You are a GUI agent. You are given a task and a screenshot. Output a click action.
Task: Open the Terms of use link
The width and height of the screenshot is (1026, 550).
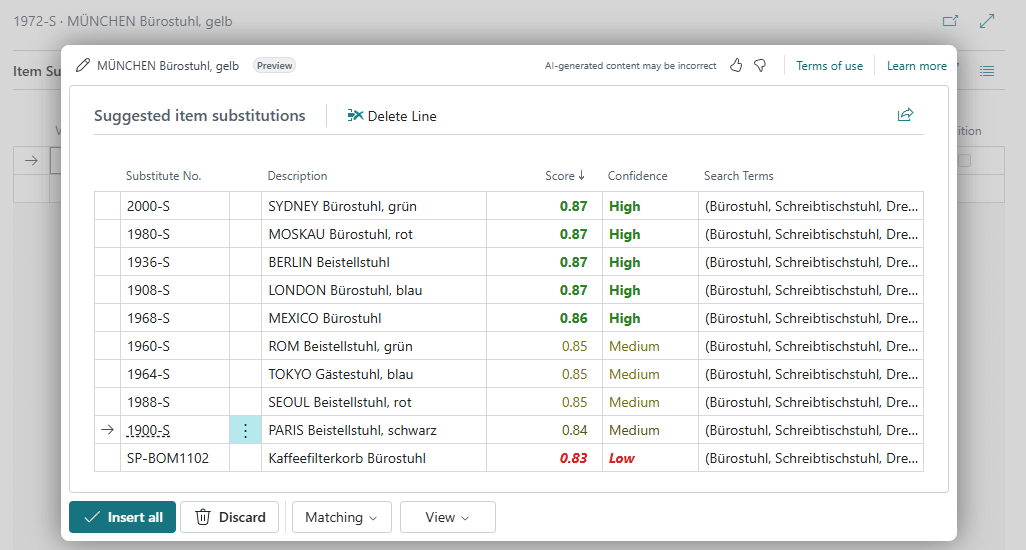[x=829, y=66]
